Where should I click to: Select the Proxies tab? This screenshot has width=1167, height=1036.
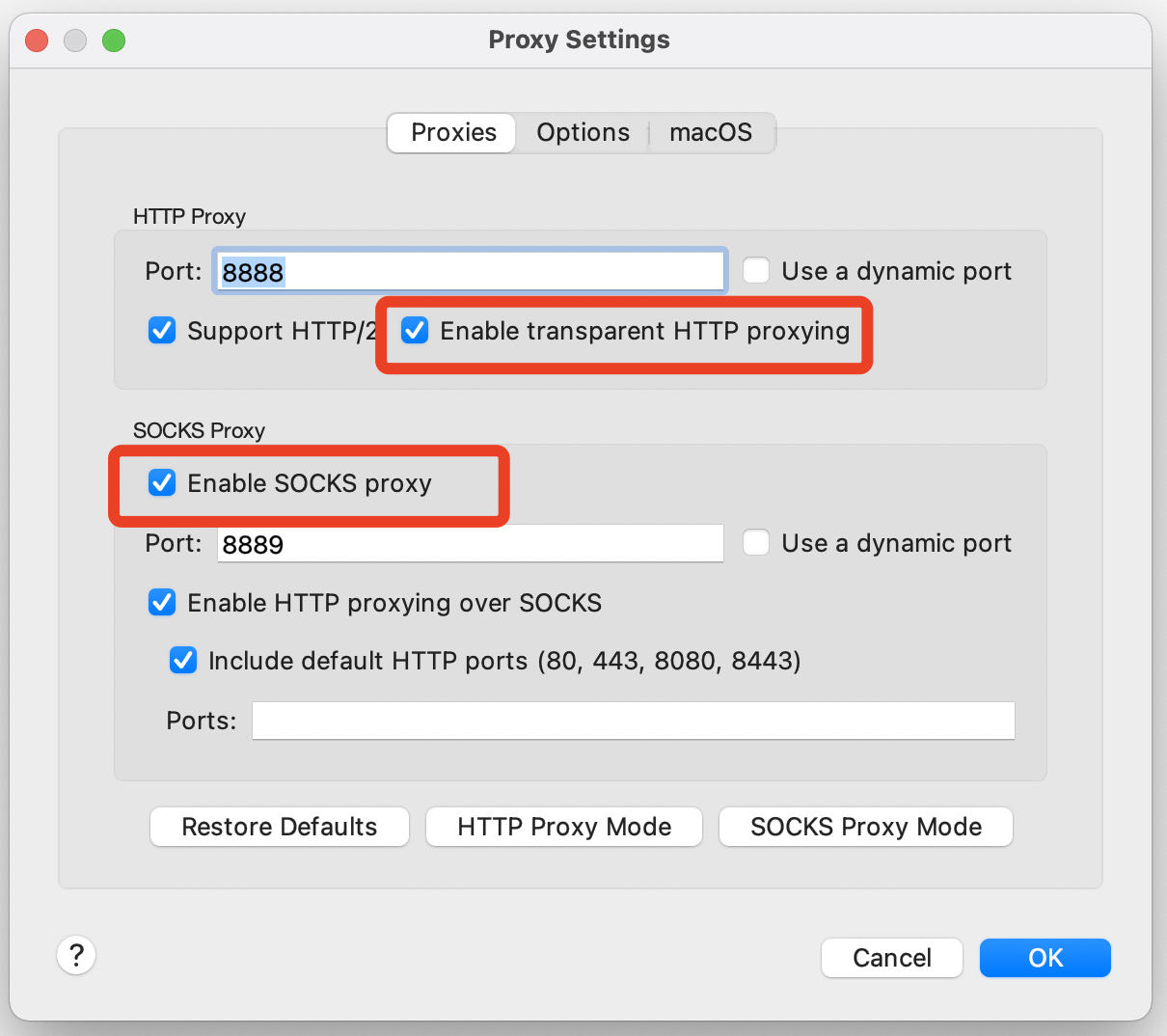pos(453,133)
